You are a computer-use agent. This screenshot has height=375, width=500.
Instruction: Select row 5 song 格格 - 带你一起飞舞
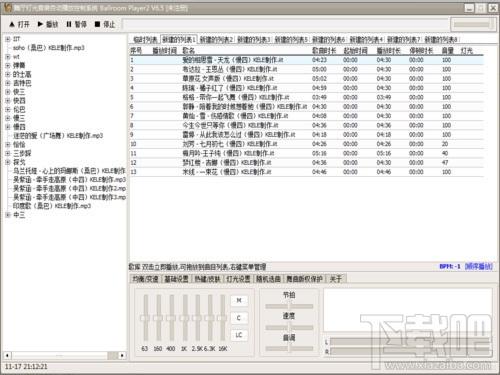coord(307,97)
